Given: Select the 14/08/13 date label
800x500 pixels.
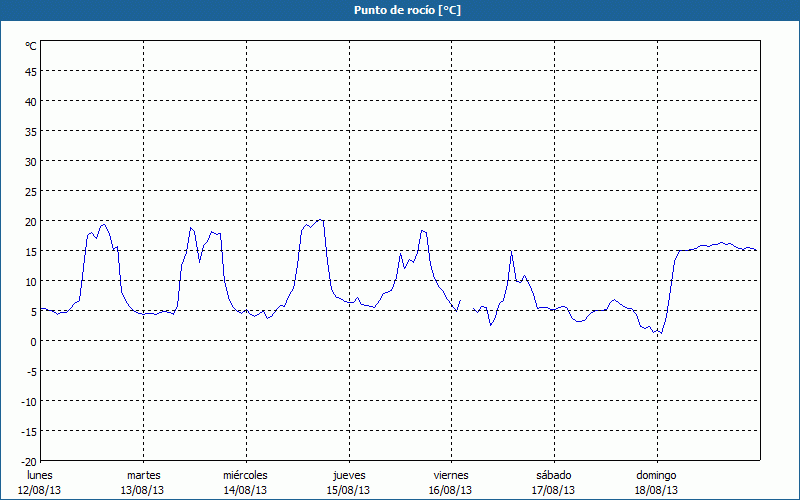Looking at the screenshot, I should click(245, 490).
